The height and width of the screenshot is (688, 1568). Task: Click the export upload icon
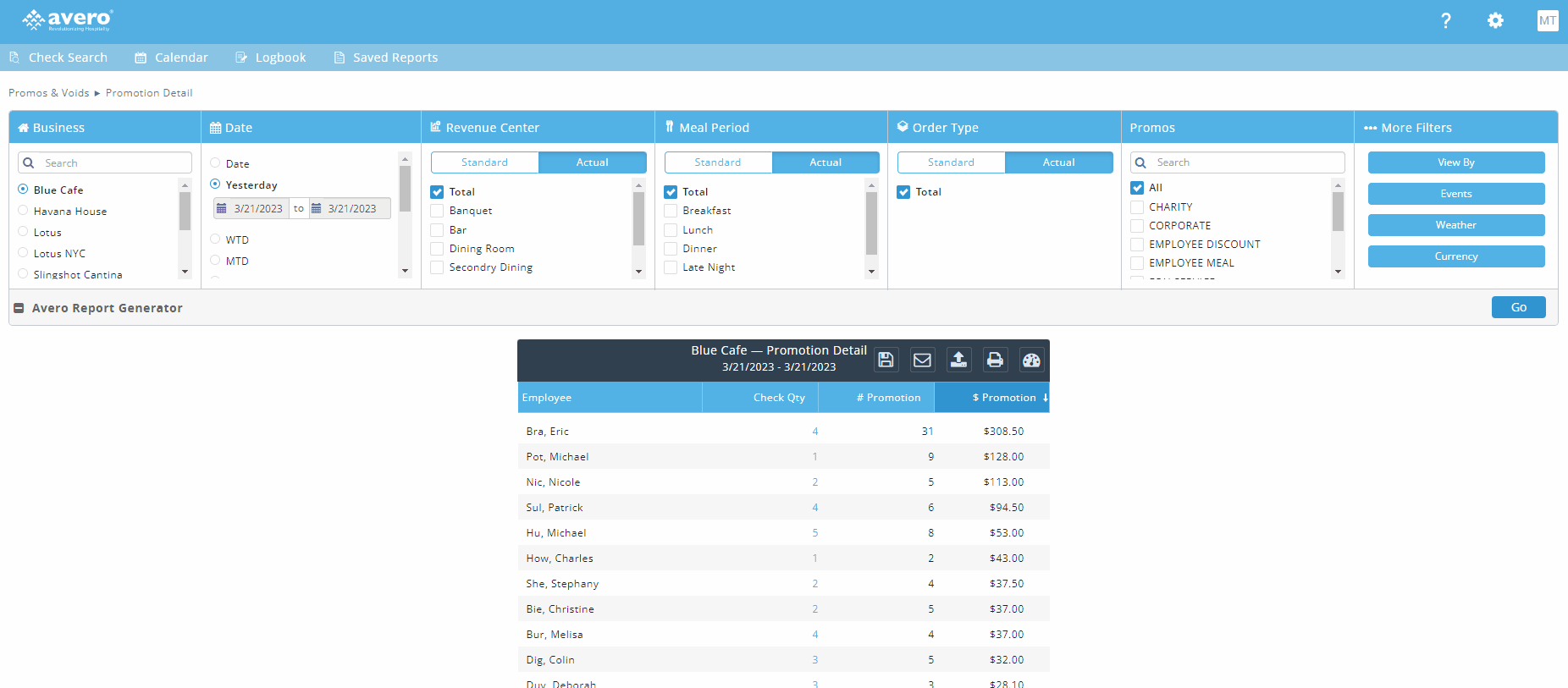958,360
